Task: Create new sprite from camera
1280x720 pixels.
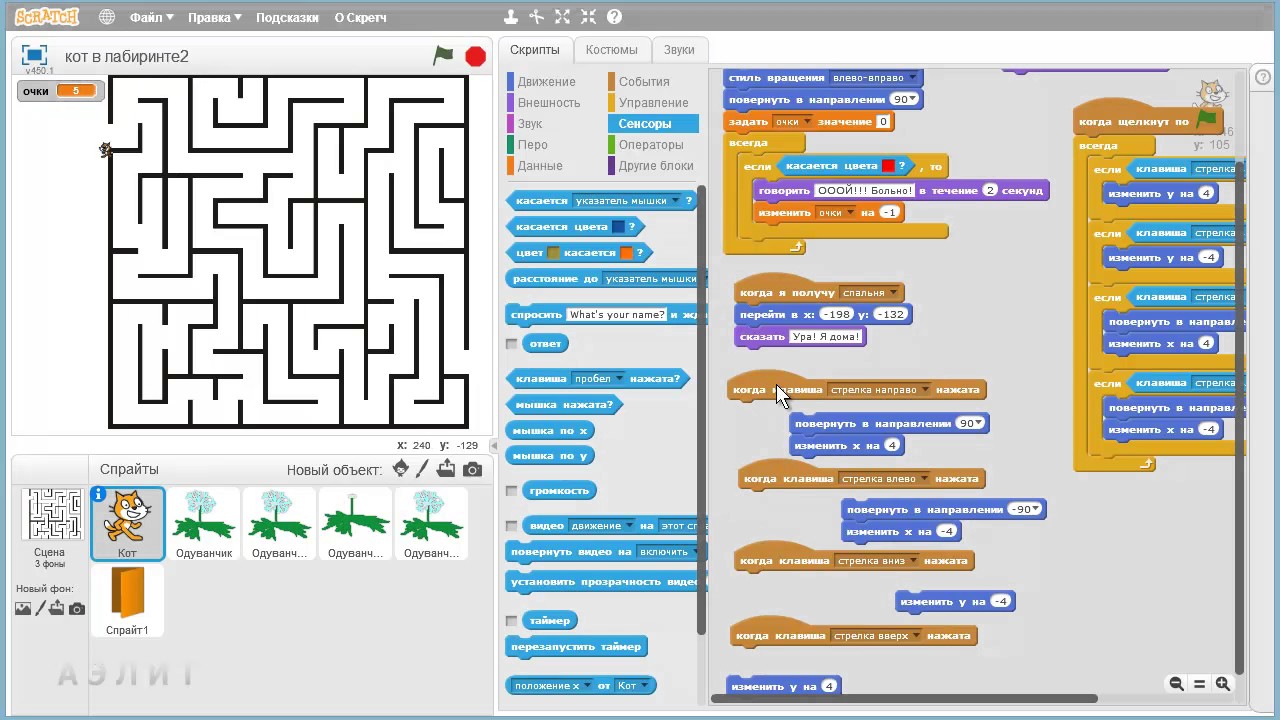Action: coord(472,469)
